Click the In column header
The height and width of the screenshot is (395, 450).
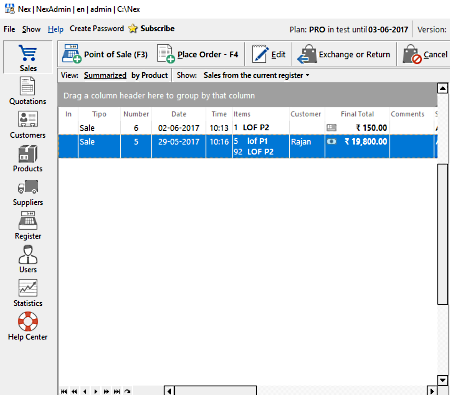[x=68, y=114]
